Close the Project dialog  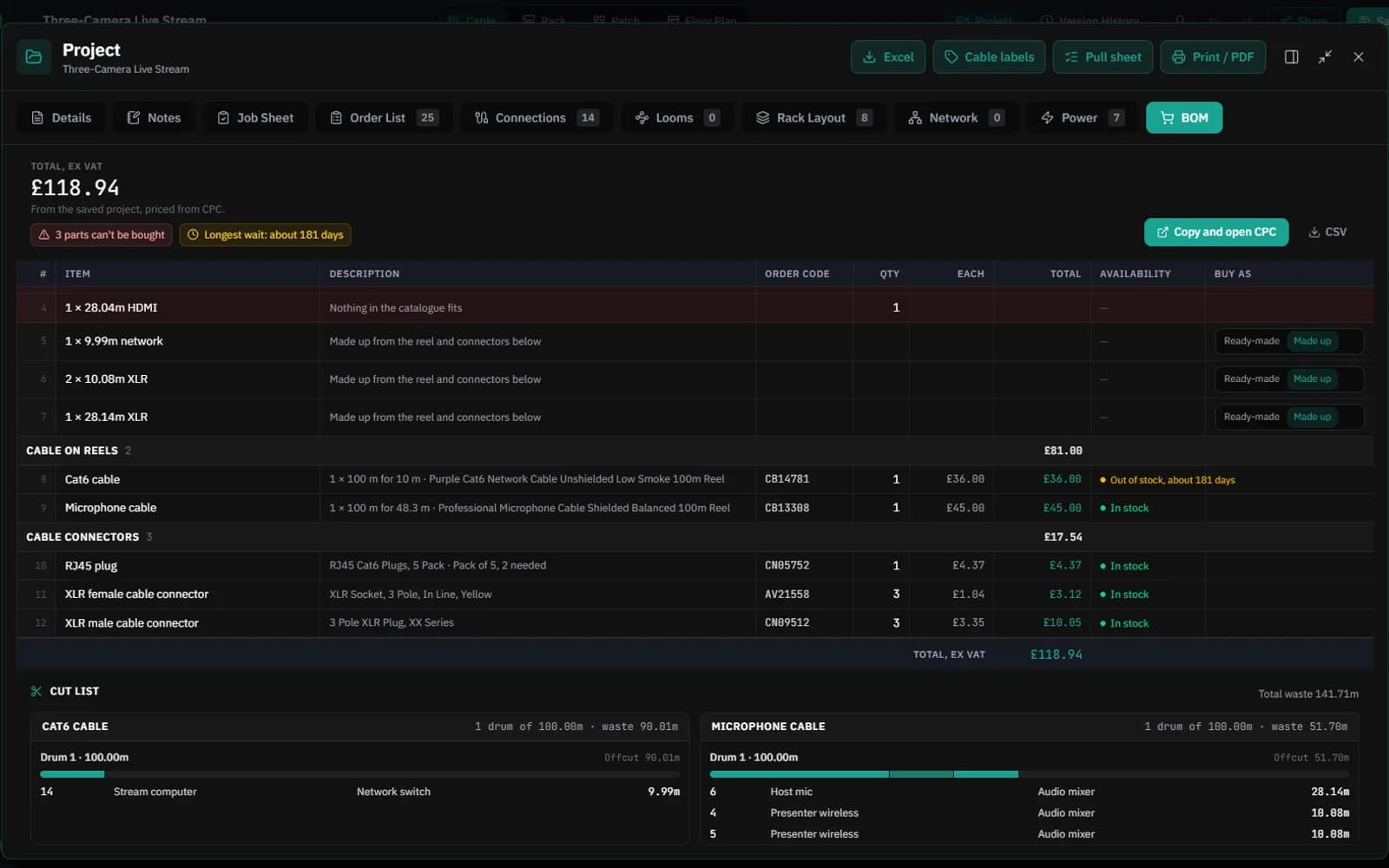click(1359, 57)
